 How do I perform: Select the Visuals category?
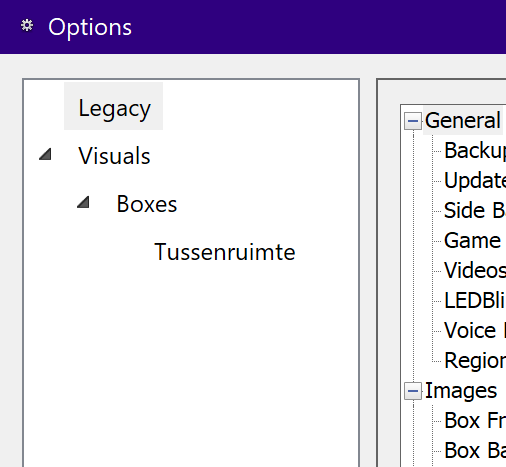point(114,156)
